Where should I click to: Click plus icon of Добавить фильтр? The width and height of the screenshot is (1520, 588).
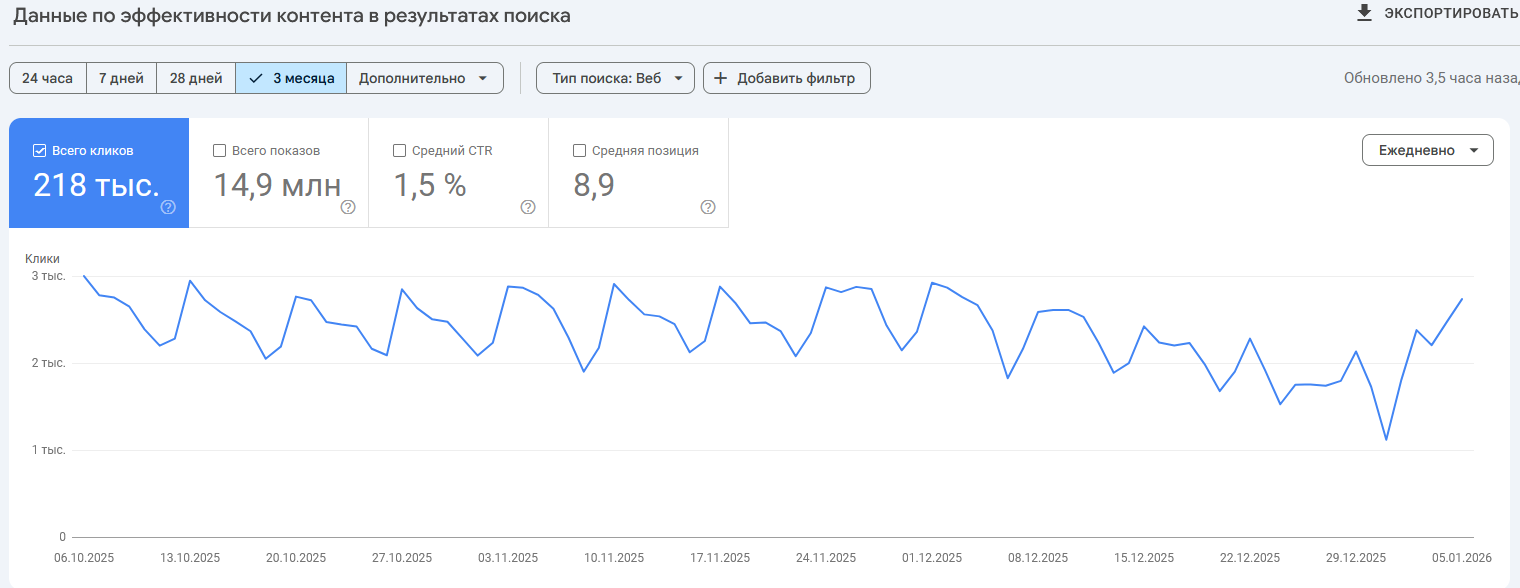tap(720, 78)
